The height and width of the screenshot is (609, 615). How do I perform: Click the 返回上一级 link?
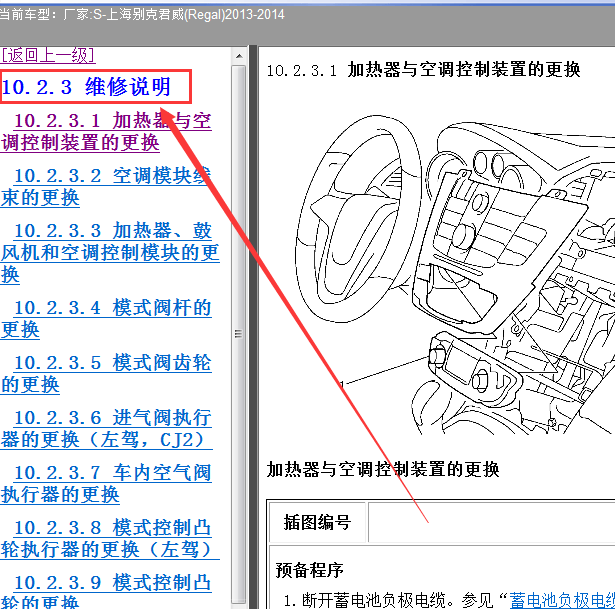[x=48, y=55]
